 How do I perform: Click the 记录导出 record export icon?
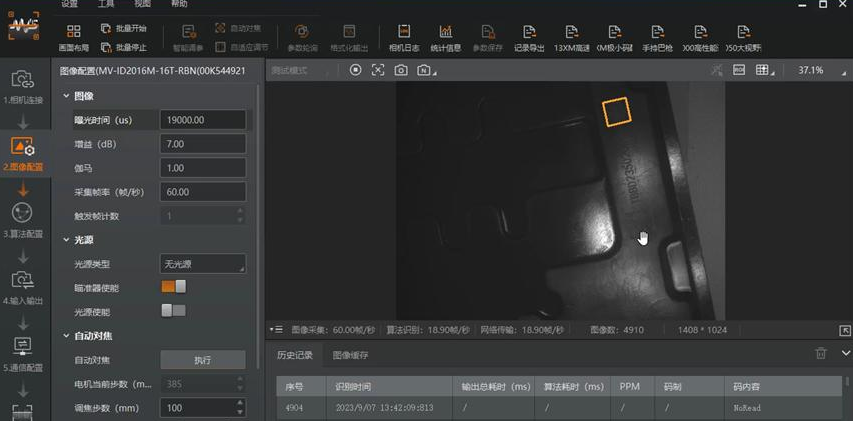click(x=529, y=37)
